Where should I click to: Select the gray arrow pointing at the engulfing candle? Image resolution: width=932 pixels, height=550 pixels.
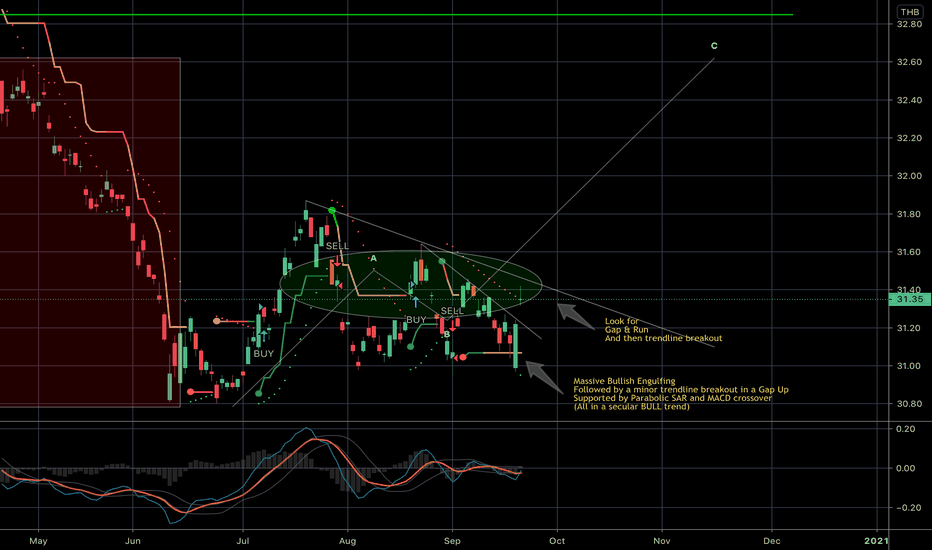coord(544,376)
